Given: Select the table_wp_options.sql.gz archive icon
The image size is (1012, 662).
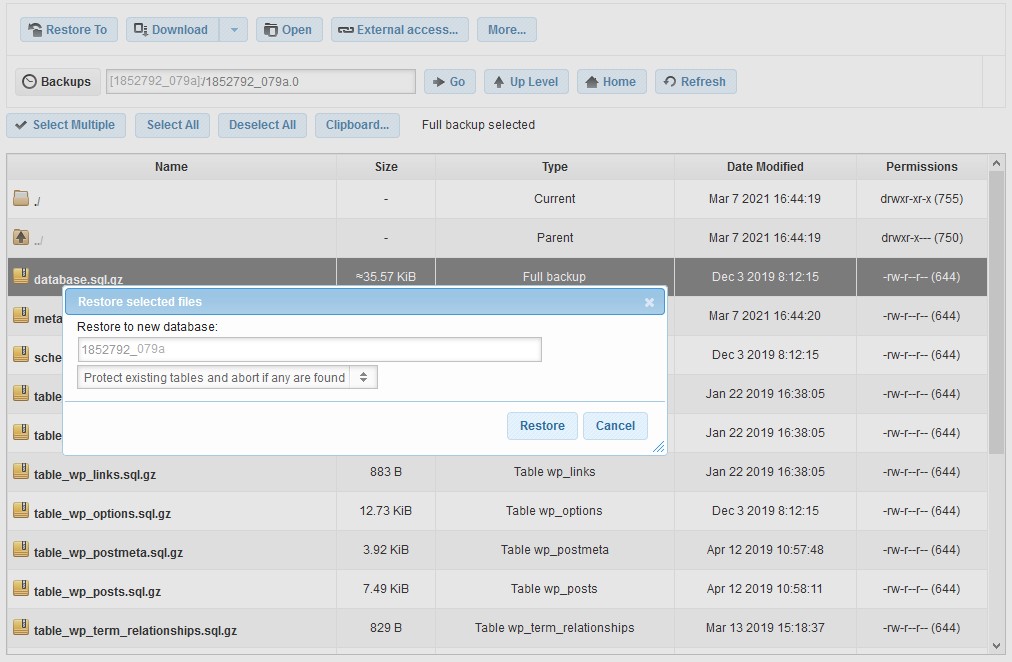Looking at the screenshot, I should [21, 511].
